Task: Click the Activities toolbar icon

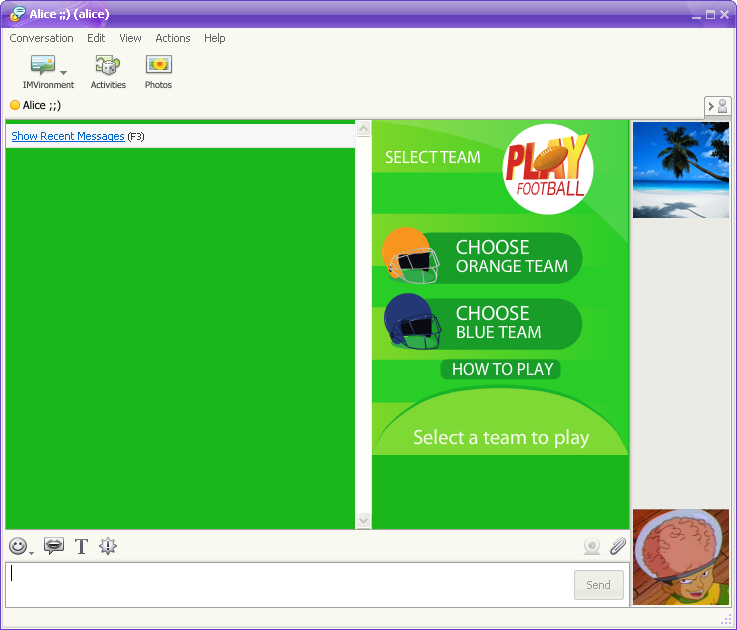Action: (108, 67)
